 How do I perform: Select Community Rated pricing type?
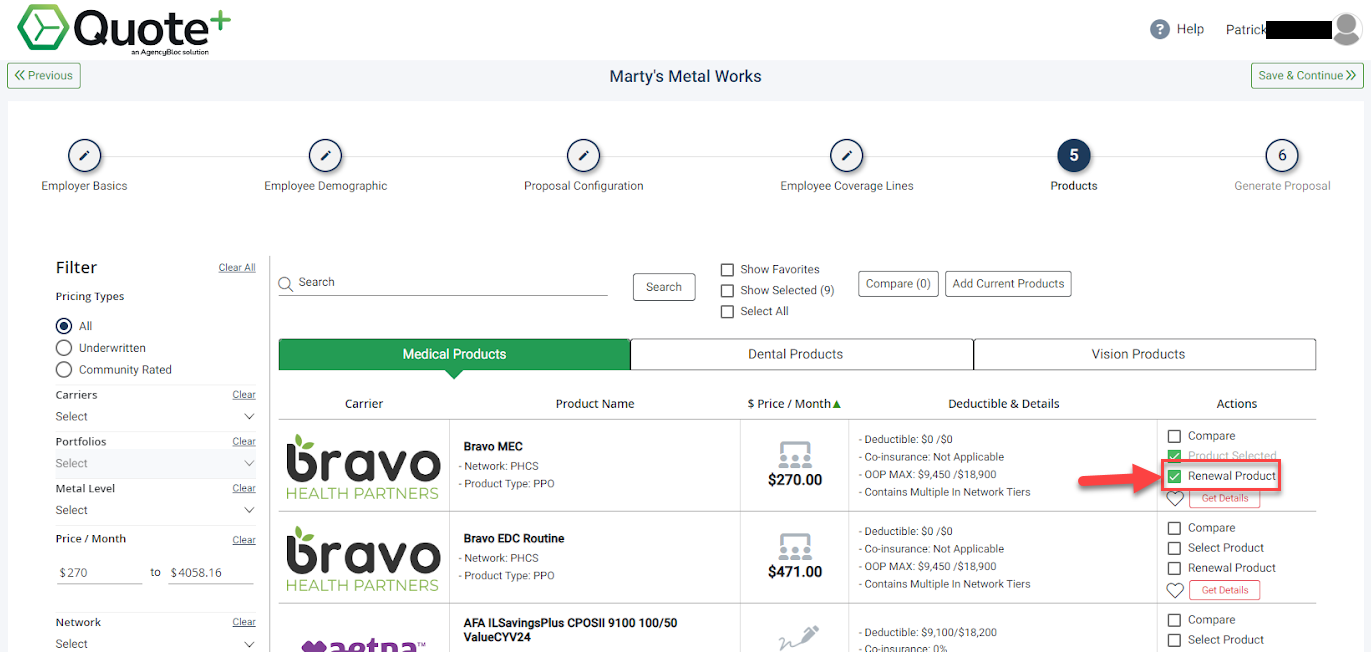[64, 370]
